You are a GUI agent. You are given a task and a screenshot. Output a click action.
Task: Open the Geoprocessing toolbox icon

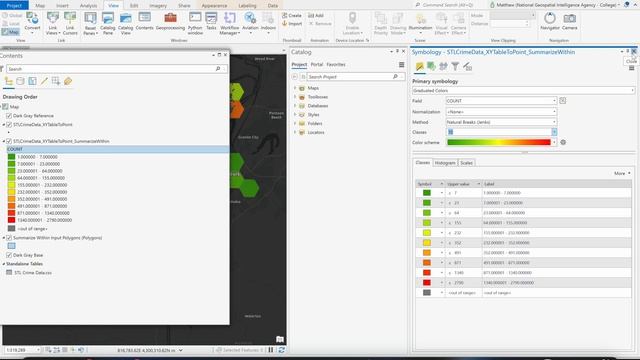[x=170, y=21]
